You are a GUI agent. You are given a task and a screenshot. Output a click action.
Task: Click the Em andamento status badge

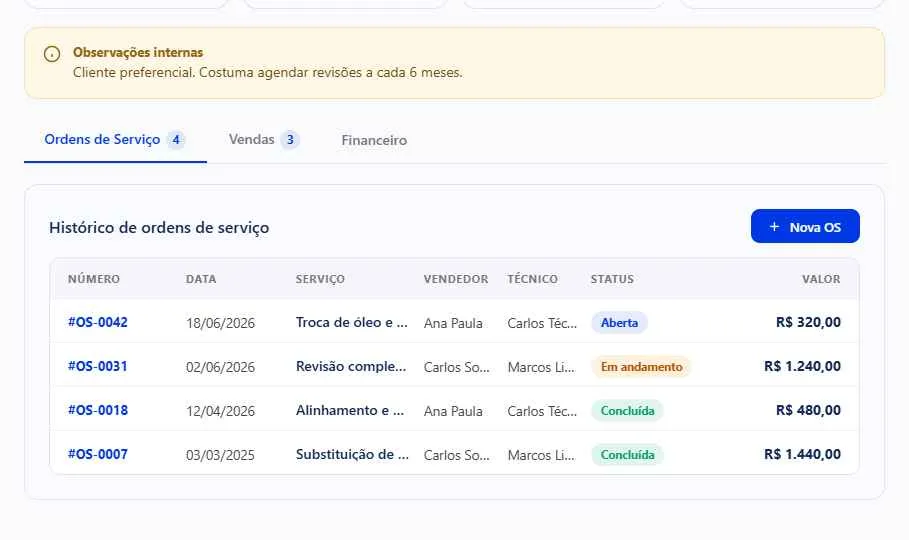(641, 367)
